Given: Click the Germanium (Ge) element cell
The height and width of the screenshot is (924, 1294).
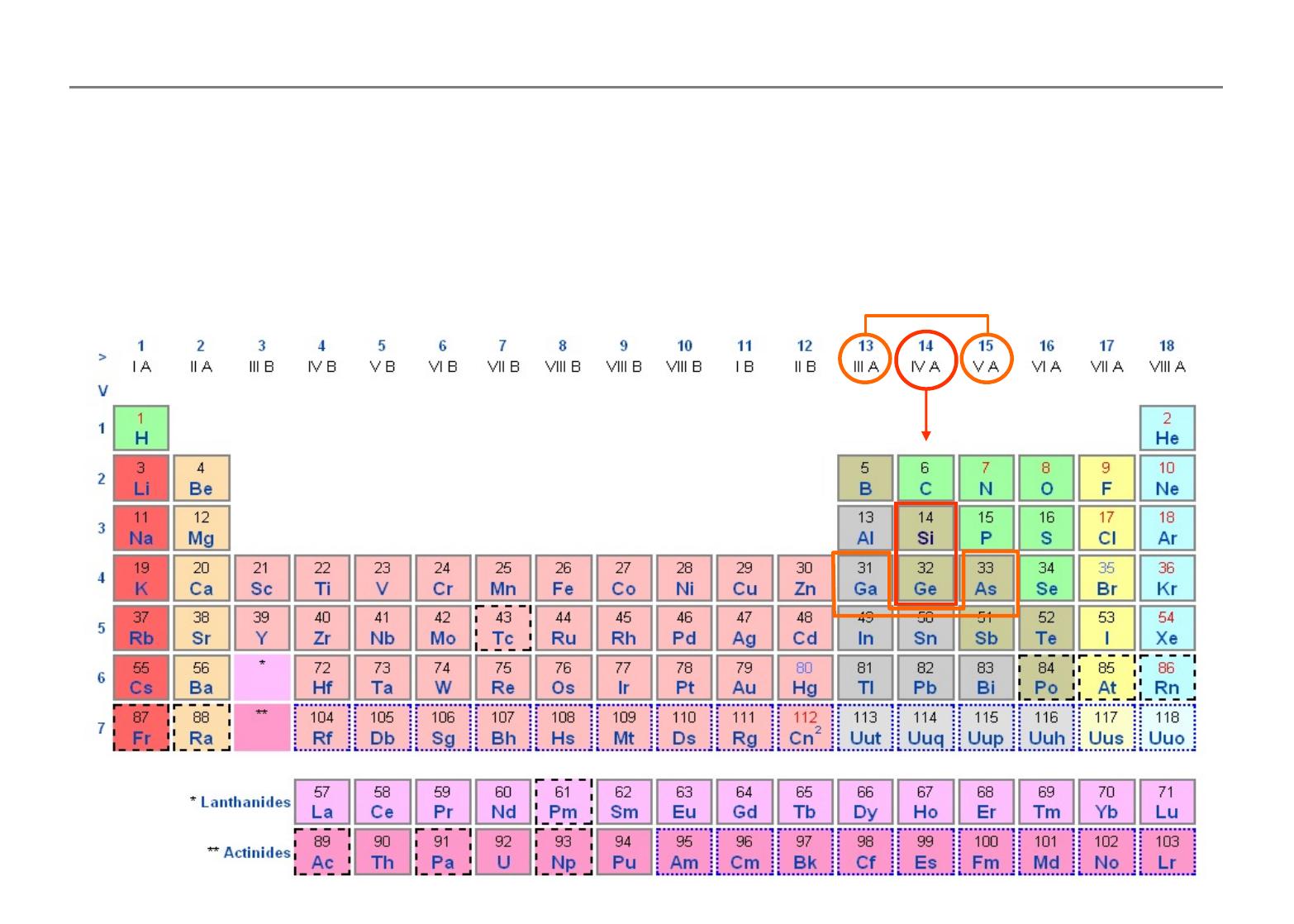Looking at the screenshot, I should pyautogui.click(x=925, y=579).
